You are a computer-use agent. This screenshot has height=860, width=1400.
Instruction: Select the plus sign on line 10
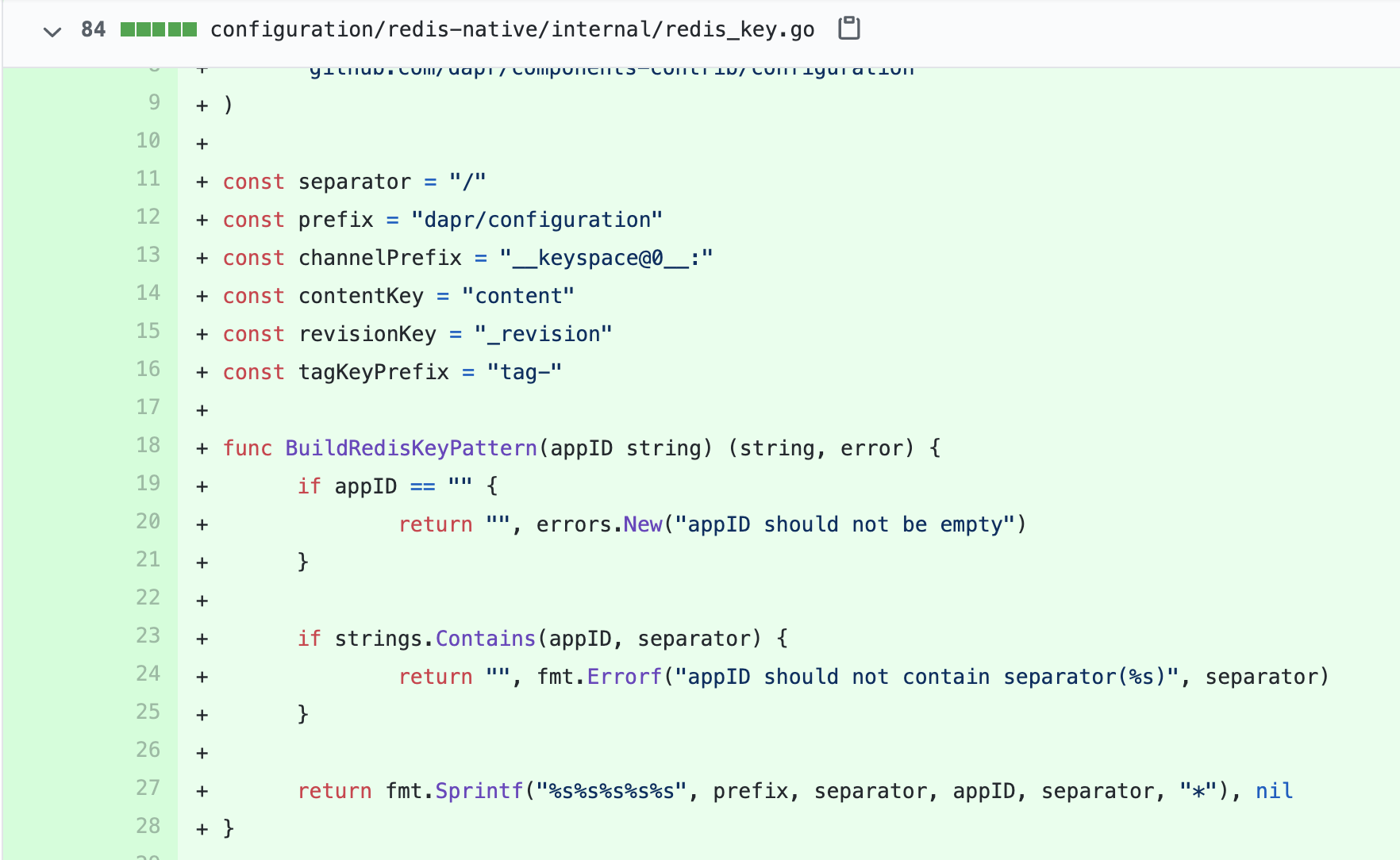(x=202, y=143)
